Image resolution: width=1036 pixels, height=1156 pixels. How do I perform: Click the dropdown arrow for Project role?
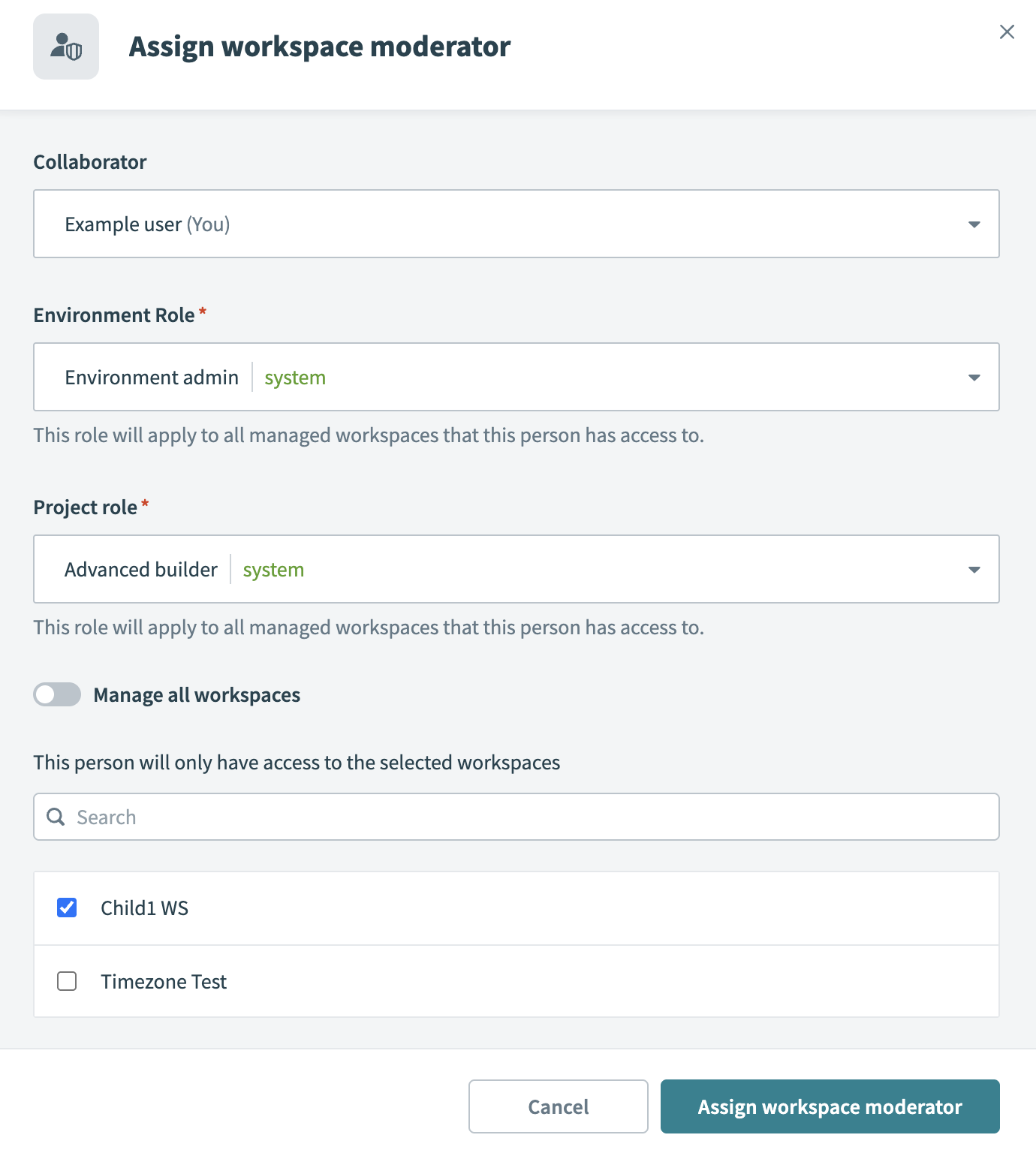[974, 569]
